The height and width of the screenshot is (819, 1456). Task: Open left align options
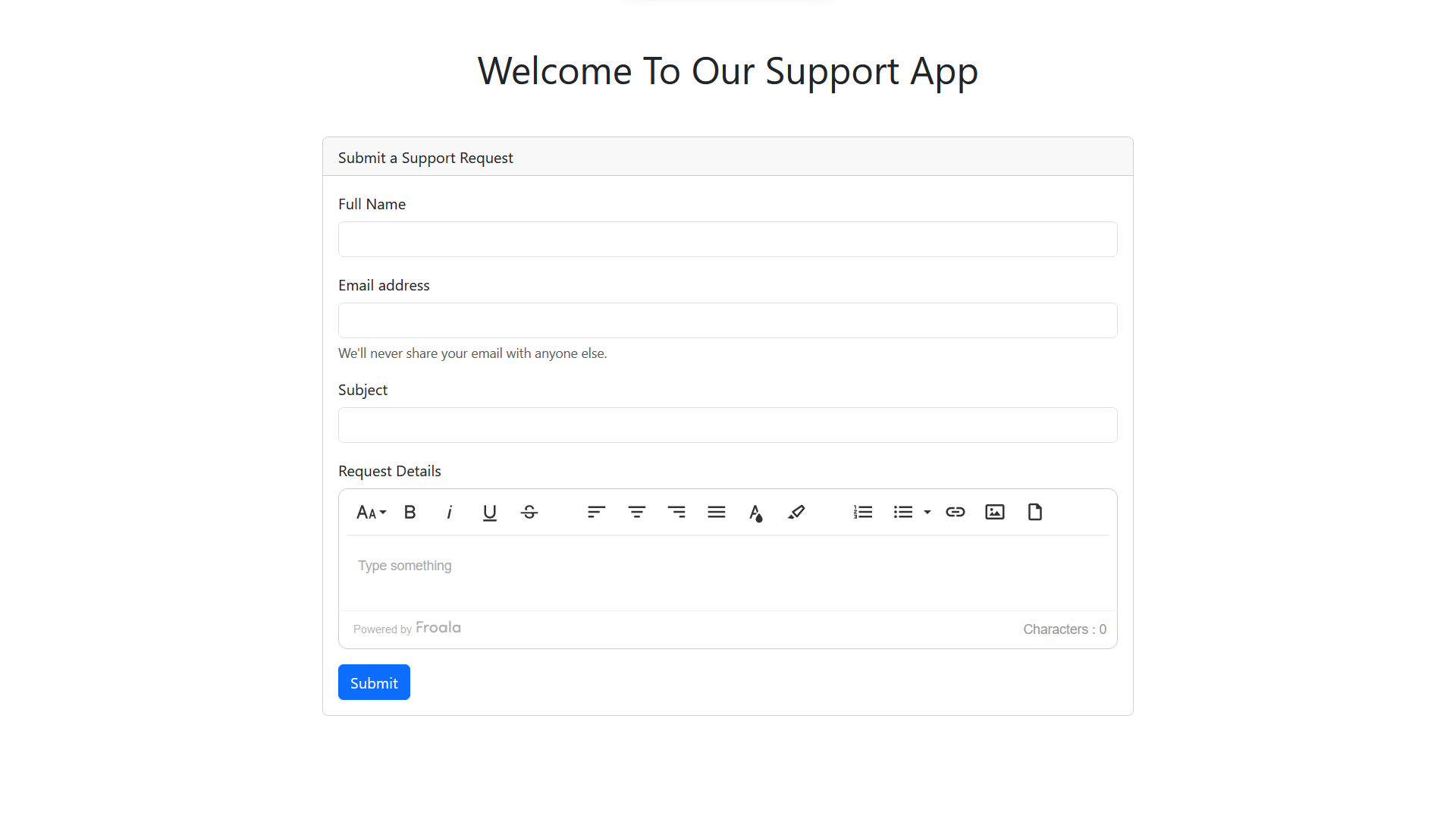(x=596, y=512)
